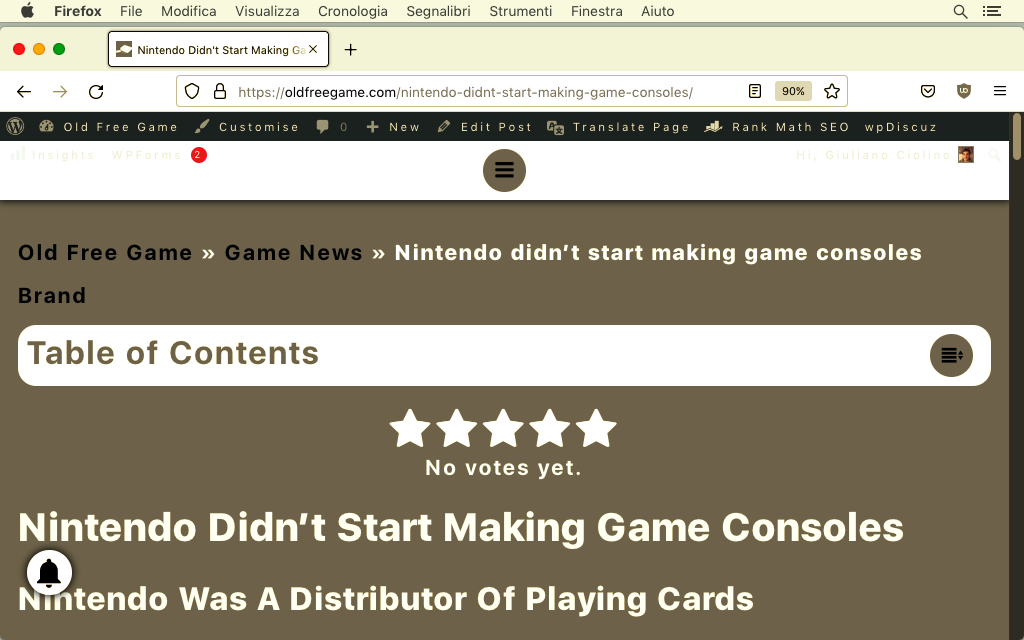Viewport: 1024px width, 640px height.
Task: Open the Pocket save icon
Action: (927, 91)
